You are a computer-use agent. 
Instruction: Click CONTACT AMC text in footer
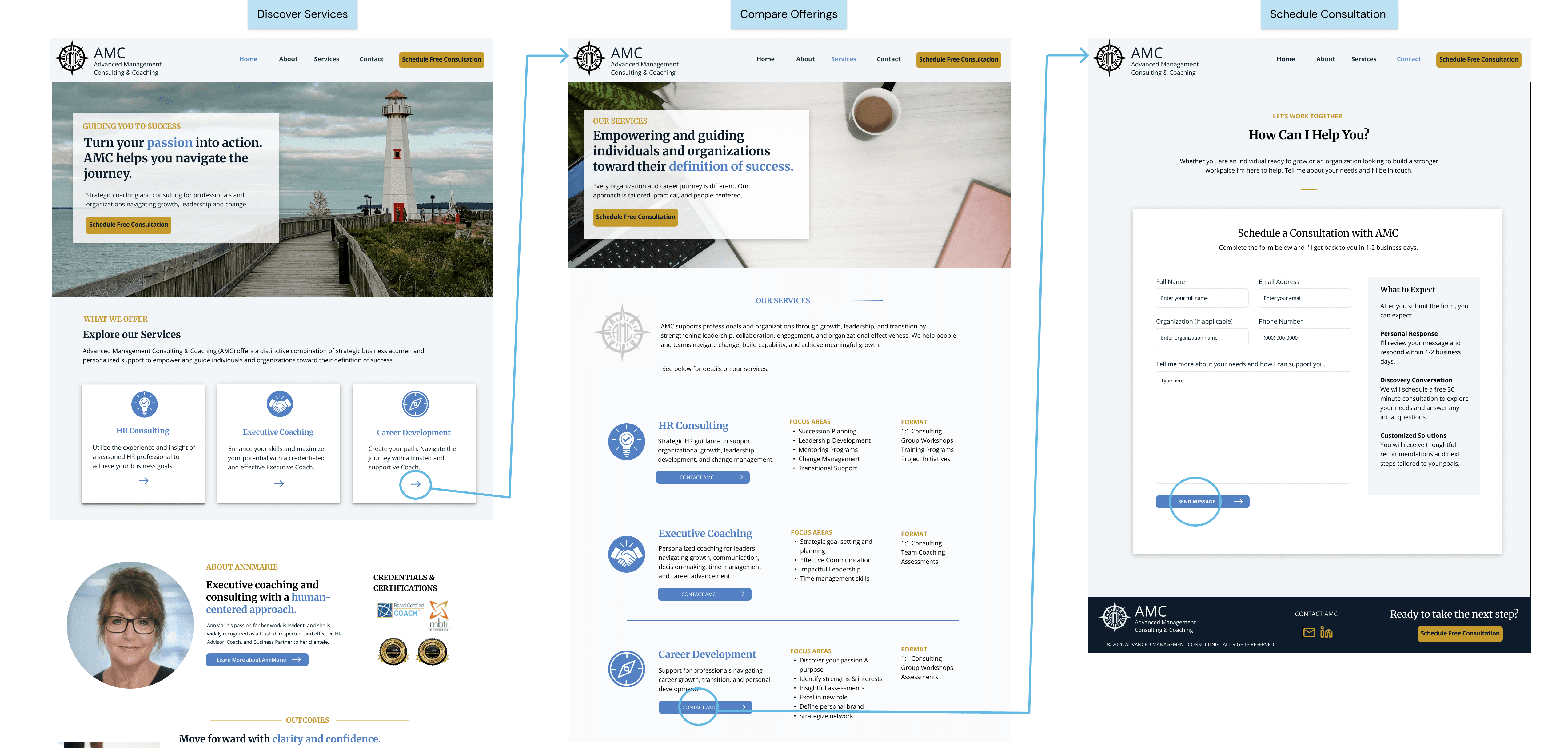(1316, 614)
